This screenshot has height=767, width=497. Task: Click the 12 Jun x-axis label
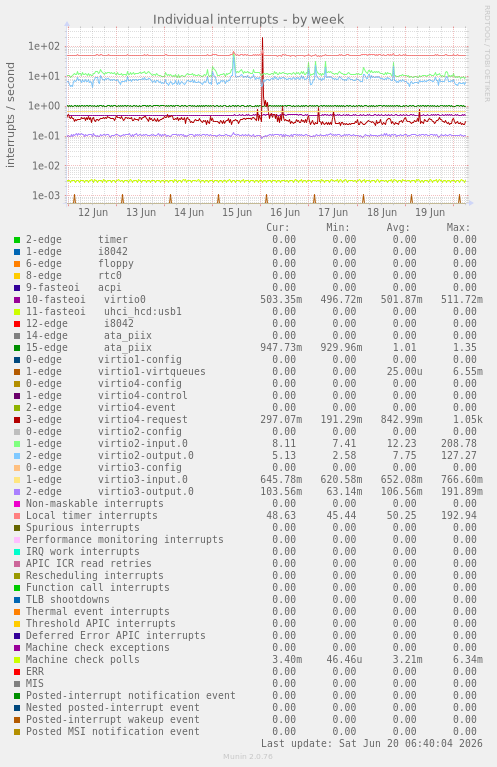tap(93, 212)
